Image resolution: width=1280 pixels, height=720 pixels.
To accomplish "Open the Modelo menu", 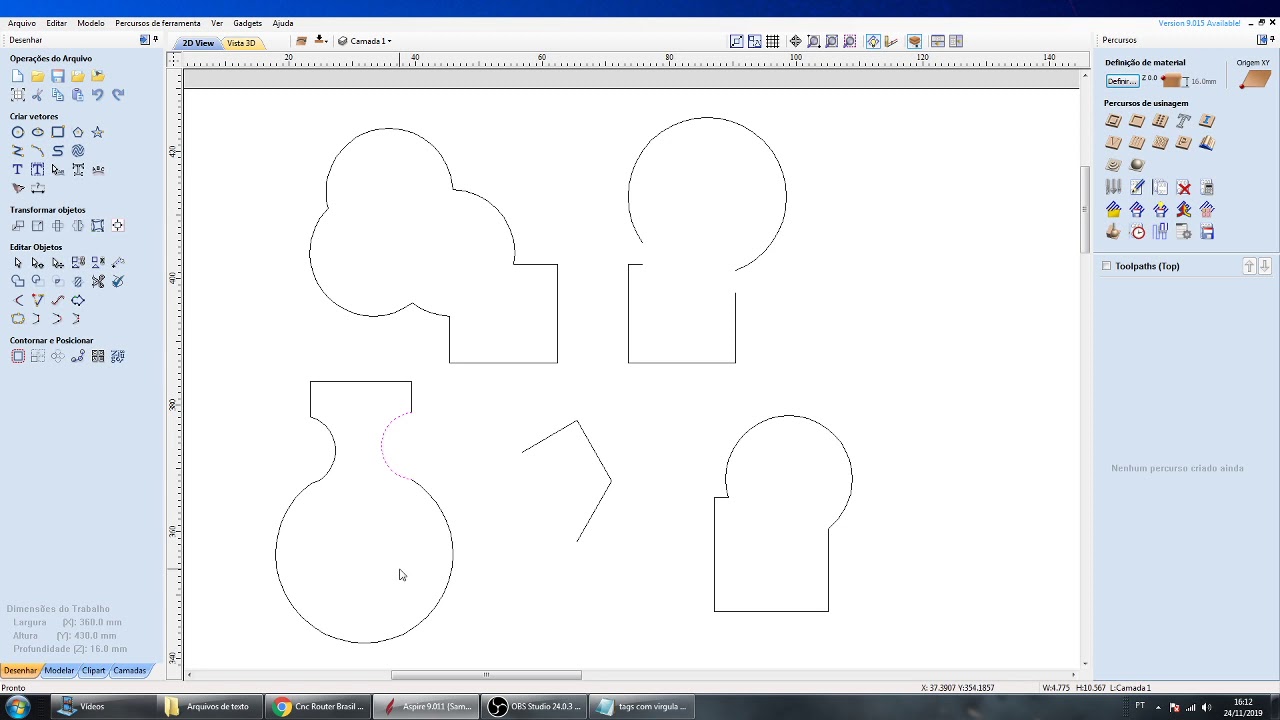I will pos(91,23).
